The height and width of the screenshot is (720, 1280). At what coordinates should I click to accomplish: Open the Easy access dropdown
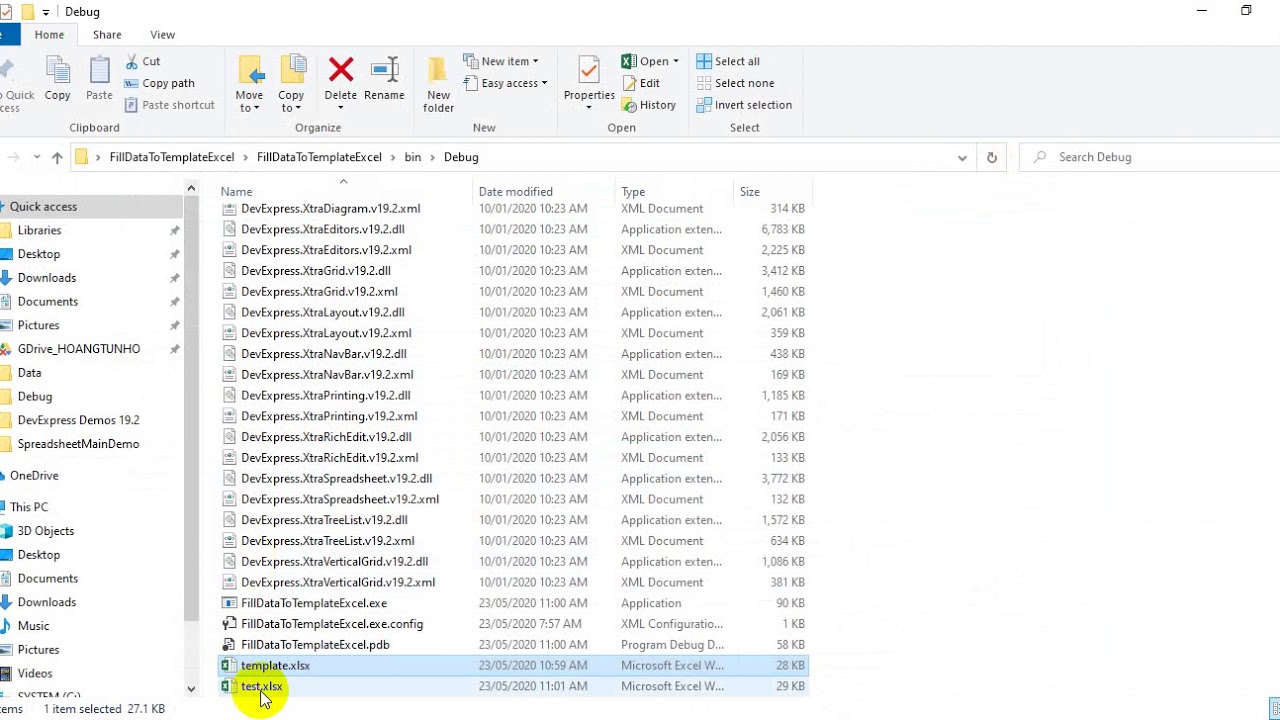pos(505,83)
